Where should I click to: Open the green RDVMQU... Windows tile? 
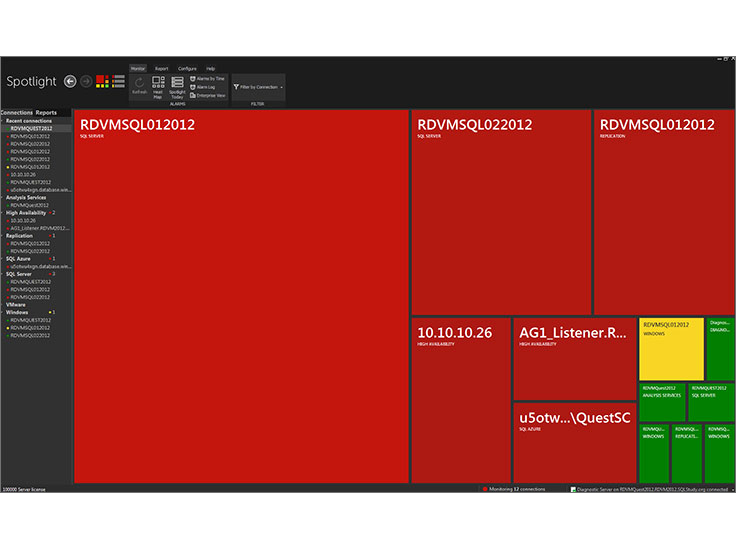(x=654, y=454)
